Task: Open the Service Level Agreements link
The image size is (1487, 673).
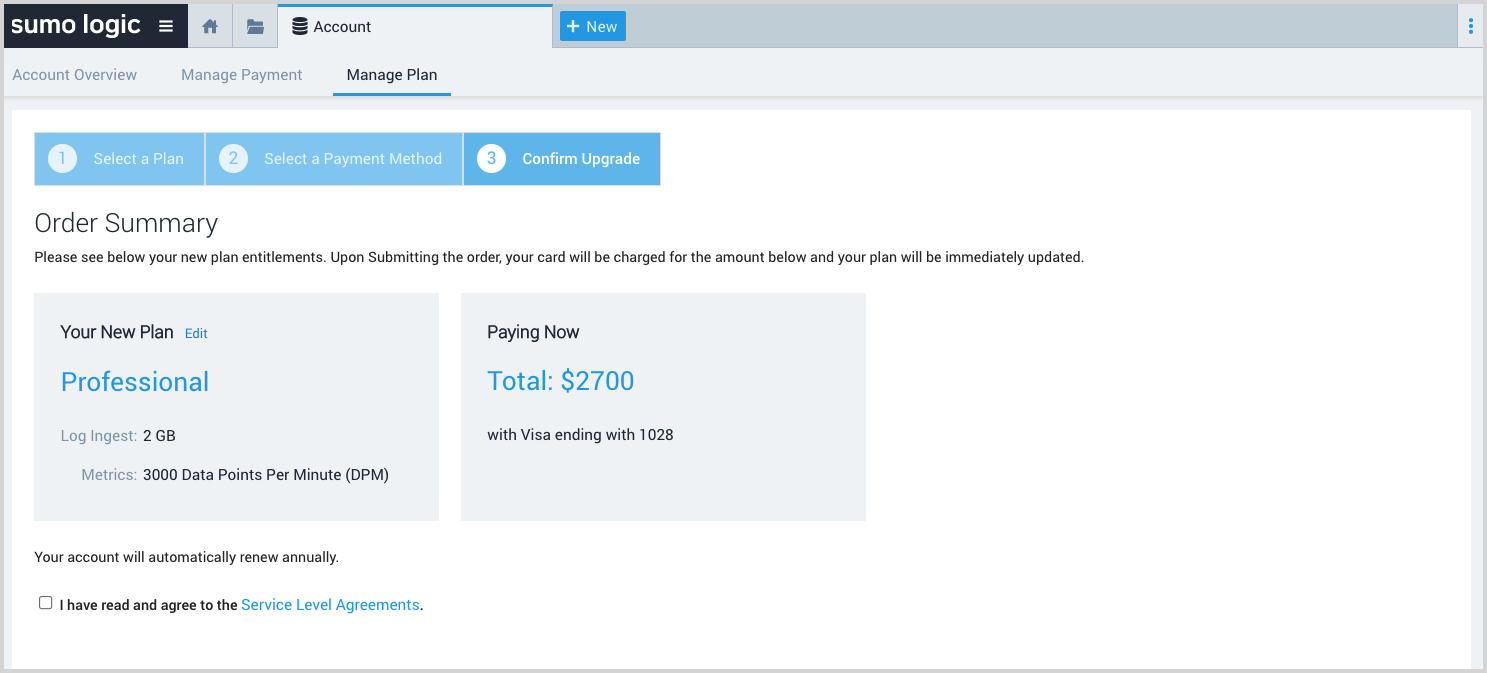Action: coord(330,605)
